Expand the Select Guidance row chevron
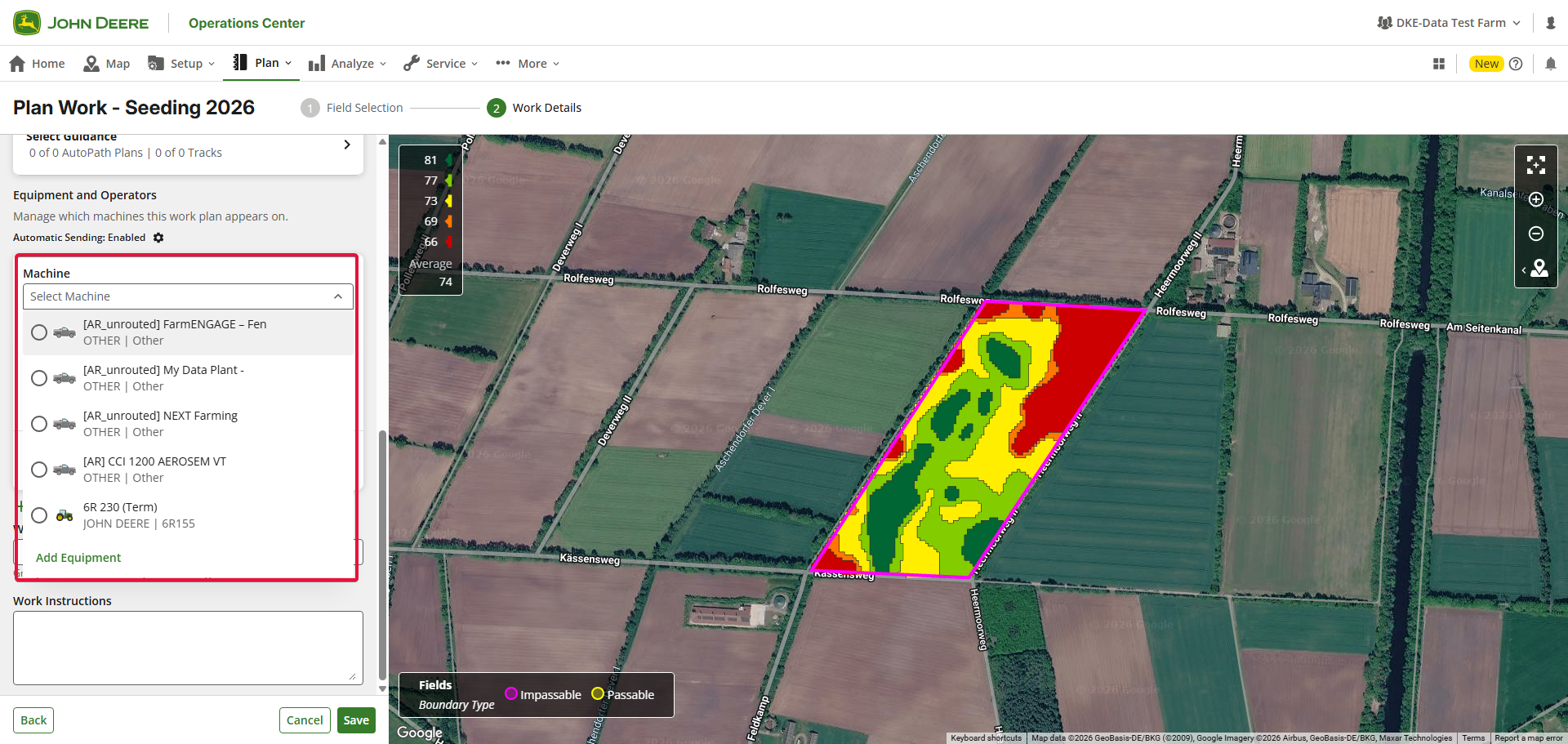The height and width of the screenshot is (744, 1568). [347, 145]
